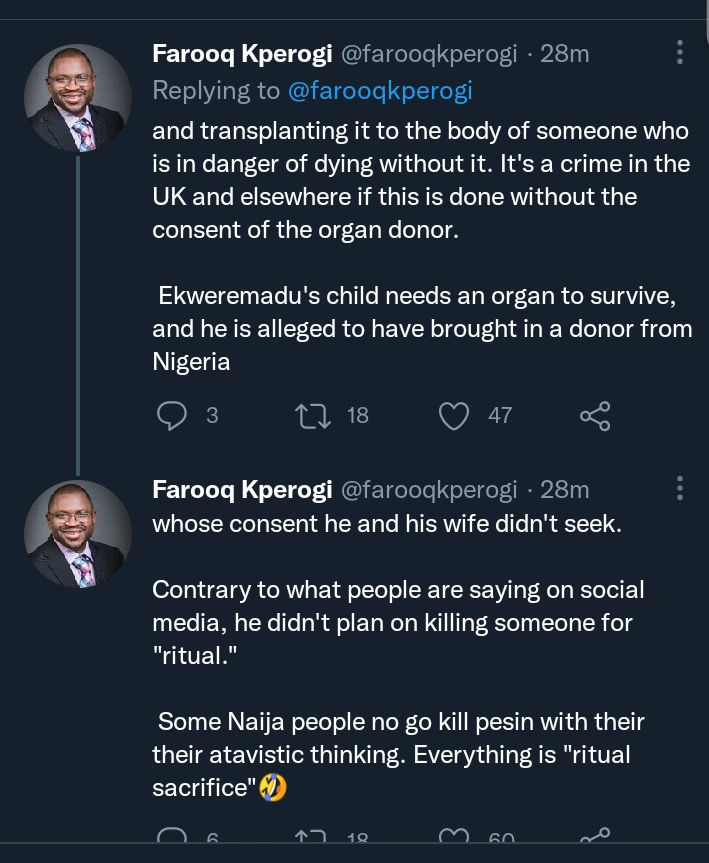Like the second tweet with 60 likes
This screenshot has height=863, width=709.
[x=455, y=838]
